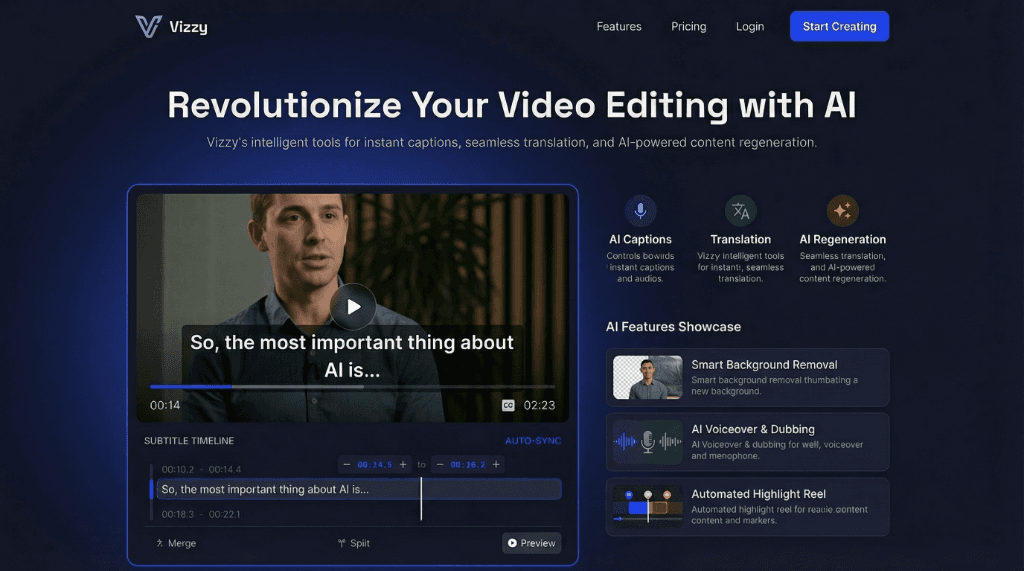Click the Merge subtitles option
The image size is (1024, 571).
tap(176, 543)
